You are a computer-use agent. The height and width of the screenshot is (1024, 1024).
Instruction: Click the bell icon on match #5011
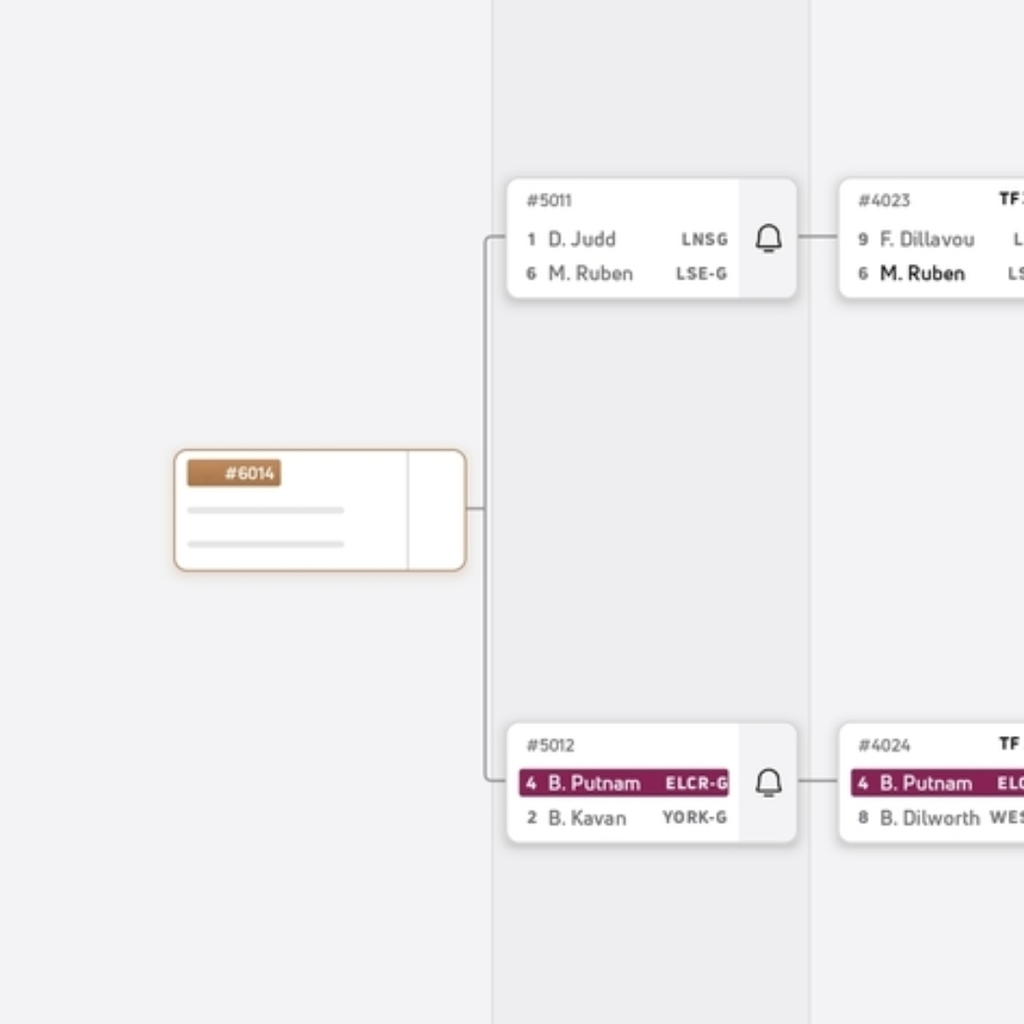coord(768,239)
